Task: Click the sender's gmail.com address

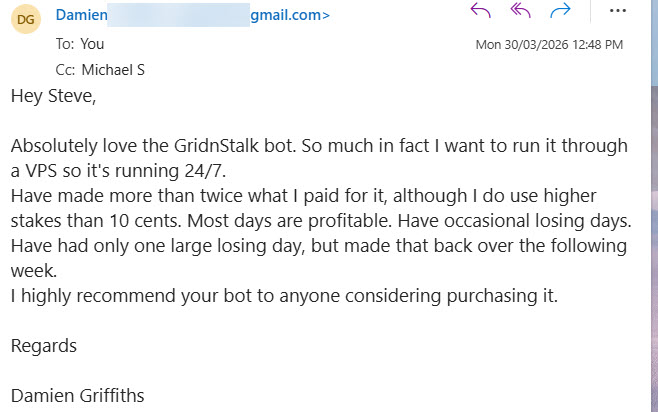Action: [290, 15]
